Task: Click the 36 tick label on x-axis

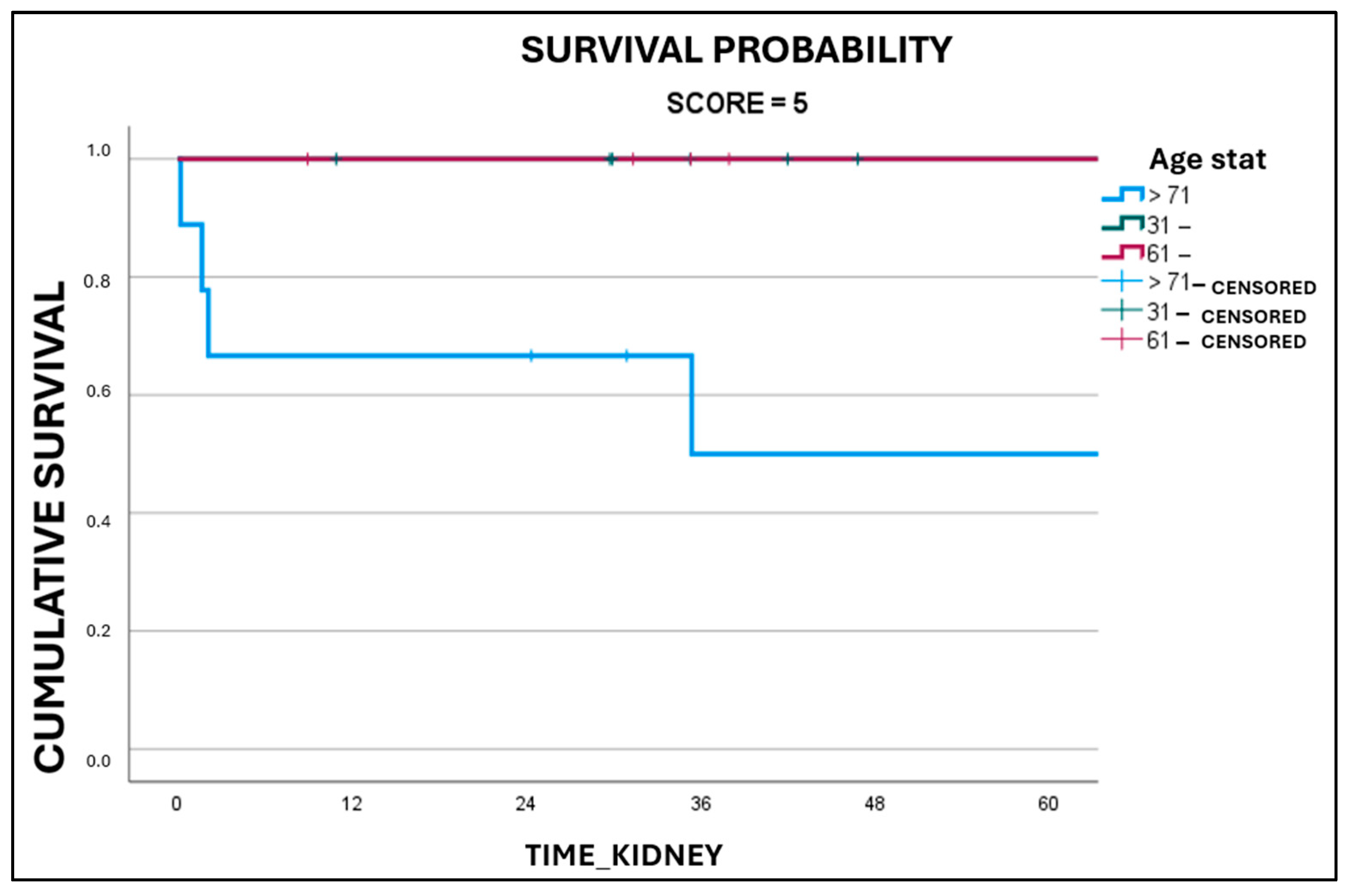Action: coord(700,804)
